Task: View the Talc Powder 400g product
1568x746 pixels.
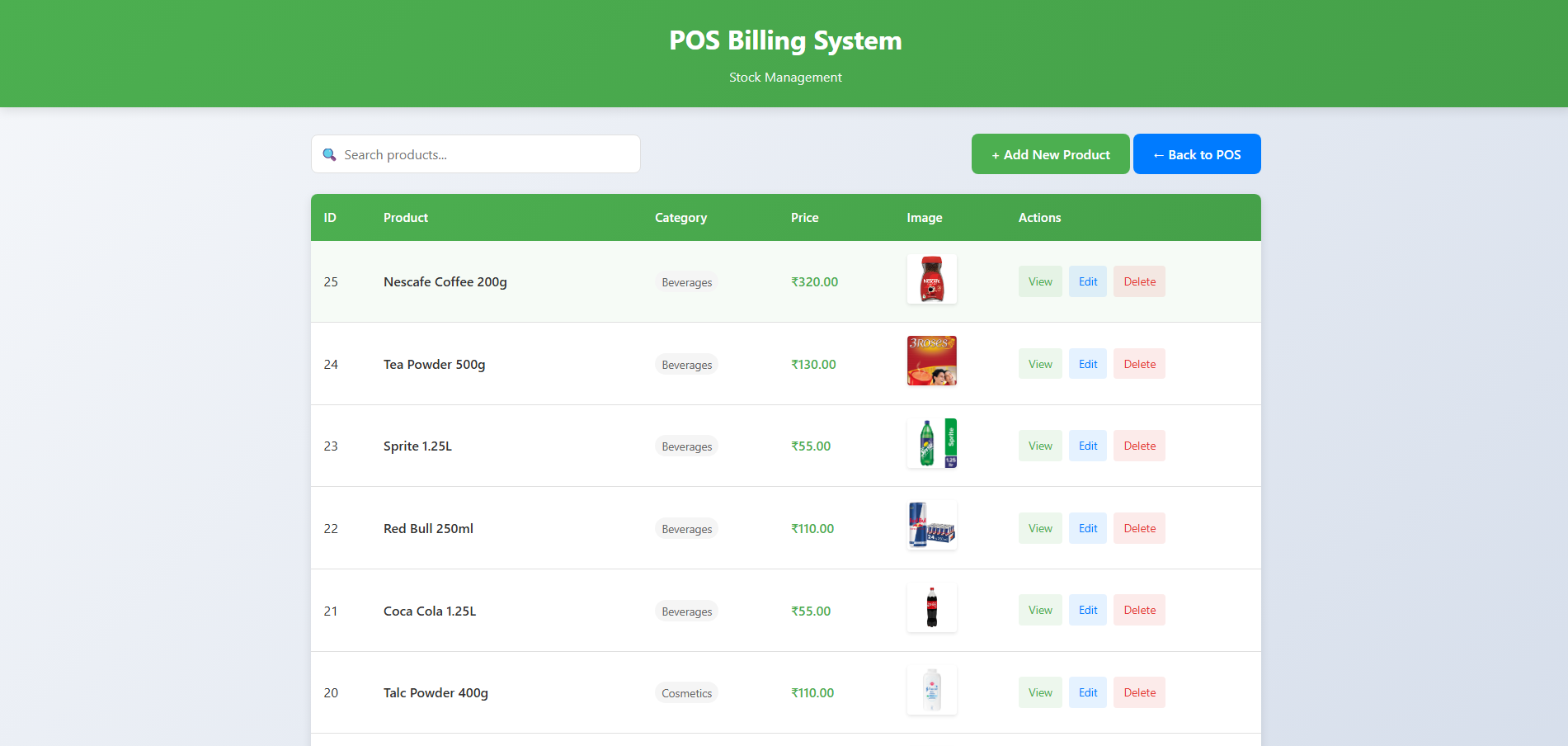Action: 1039,692
